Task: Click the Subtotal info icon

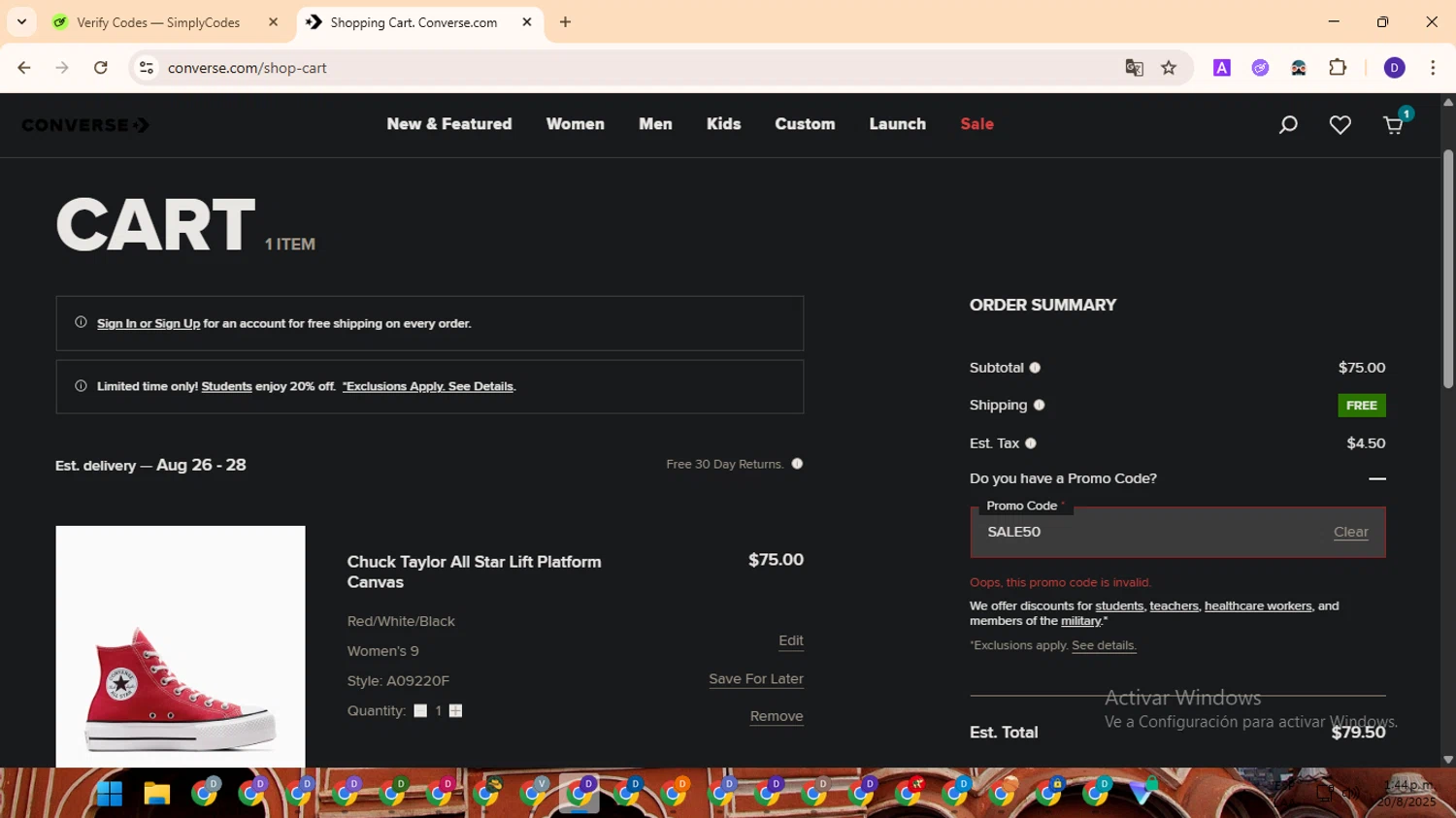Action: [1035, 368]
